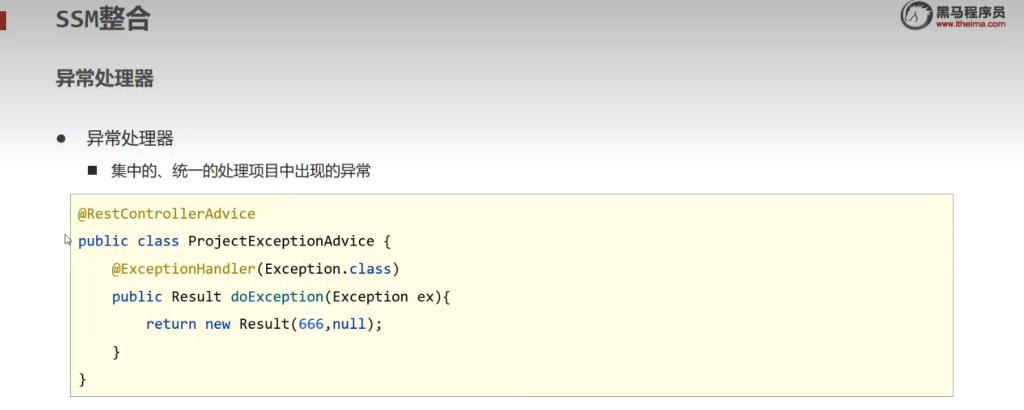Click the red accent bar beside the title
The width and height of the screenshot is (1024, 410).
coord(3,18)
